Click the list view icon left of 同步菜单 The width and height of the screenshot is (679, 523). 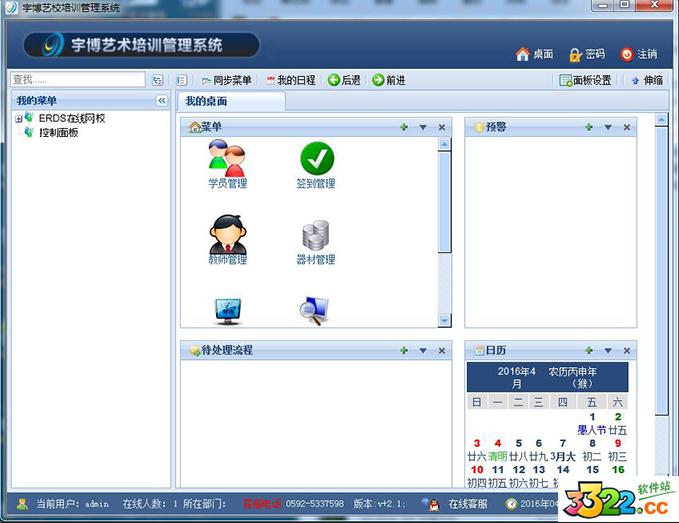pyautogui.click(x=182, y=80)
